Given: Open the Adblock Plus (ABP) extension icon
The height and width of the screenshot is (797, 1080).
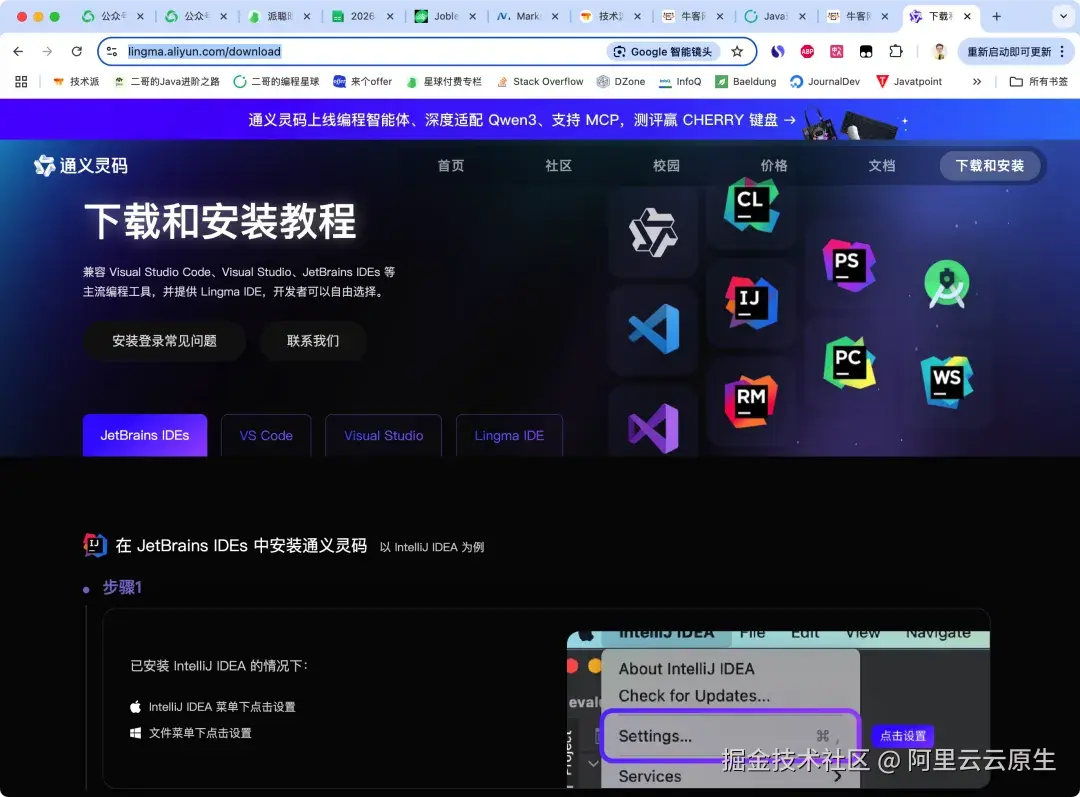Looking at the screenshot, I should [807, 50].
